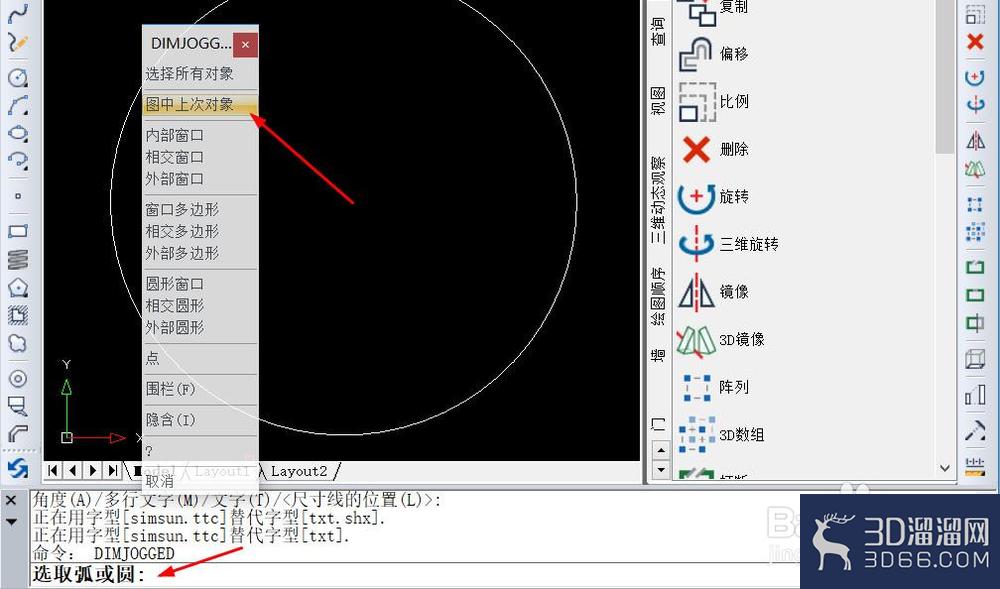Click the 复制 copy icon in panel
Screen dimensions: 1000x589
pos(696,11)
